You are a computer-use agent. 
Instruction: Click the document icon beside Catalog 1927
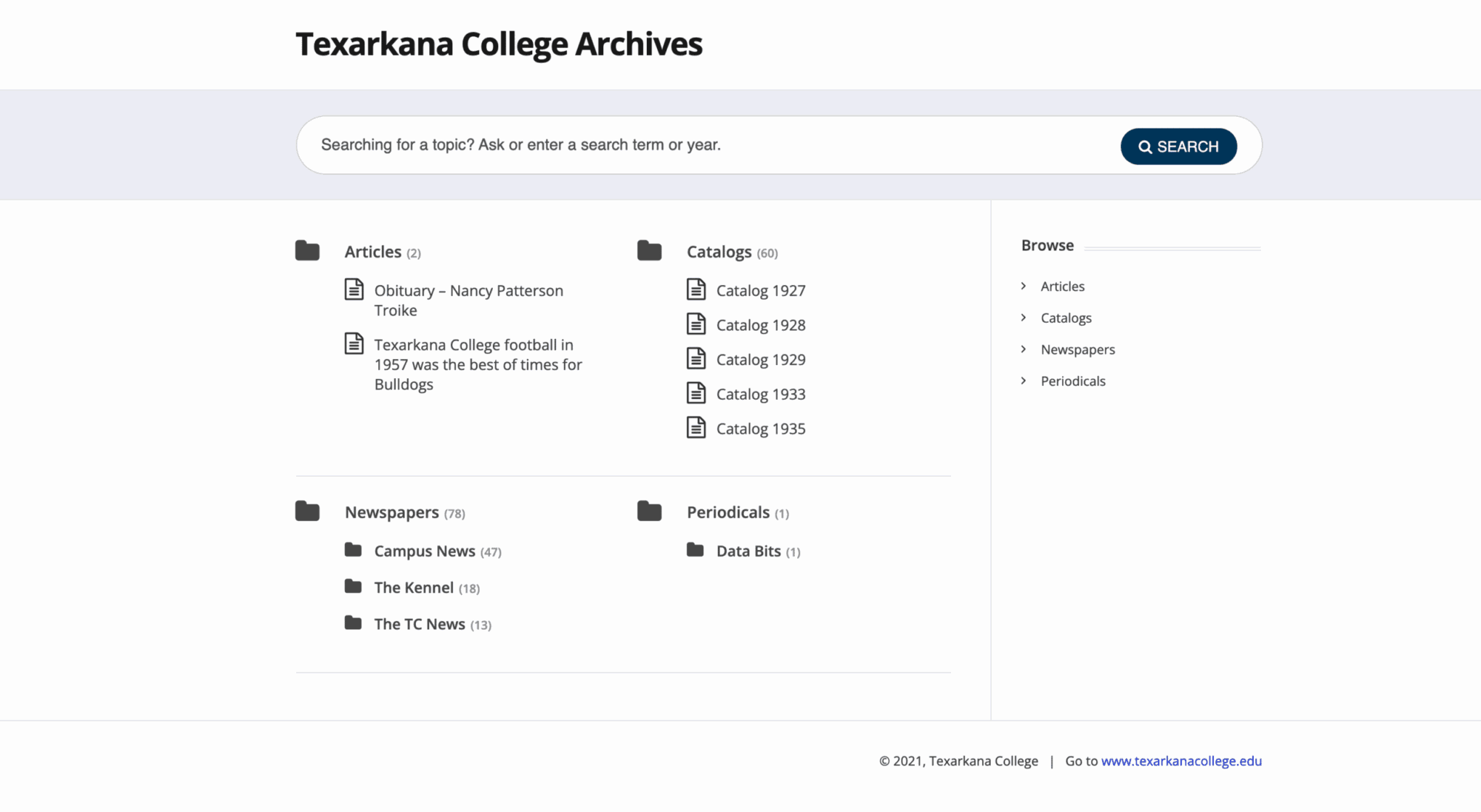click(695, 290)
